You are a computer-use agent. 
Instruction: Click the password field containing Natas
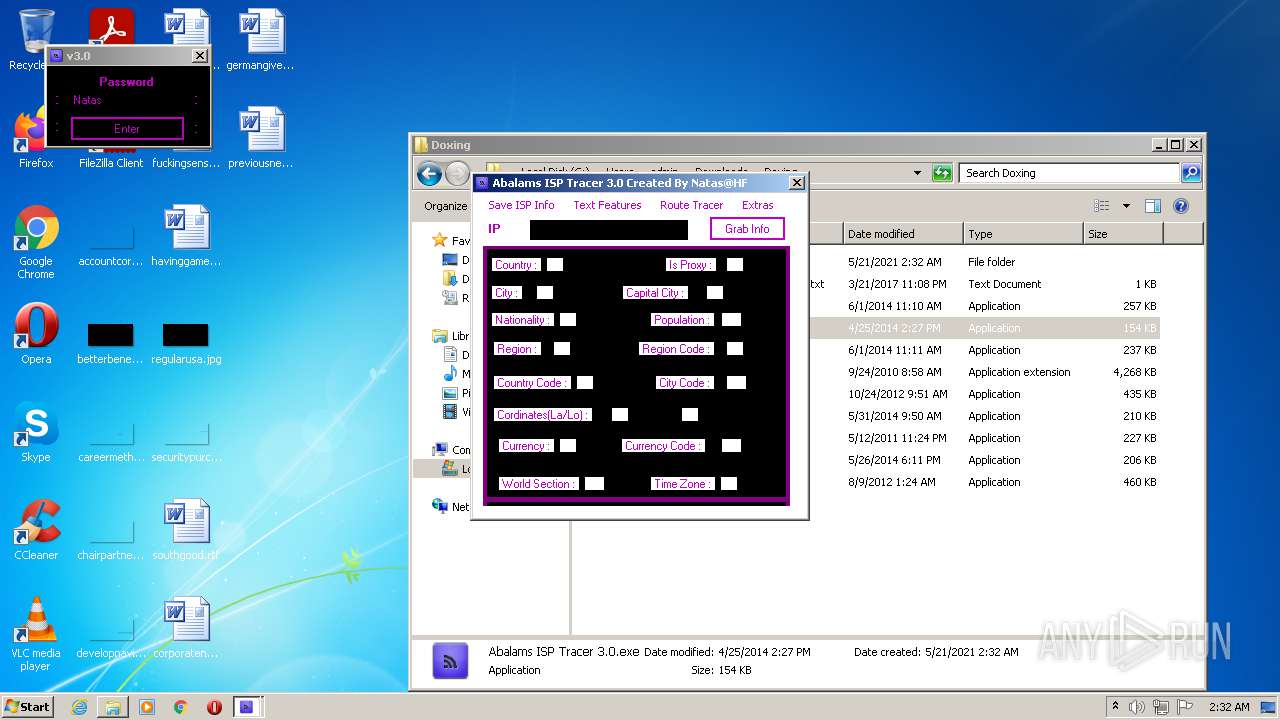coord(128,100)
